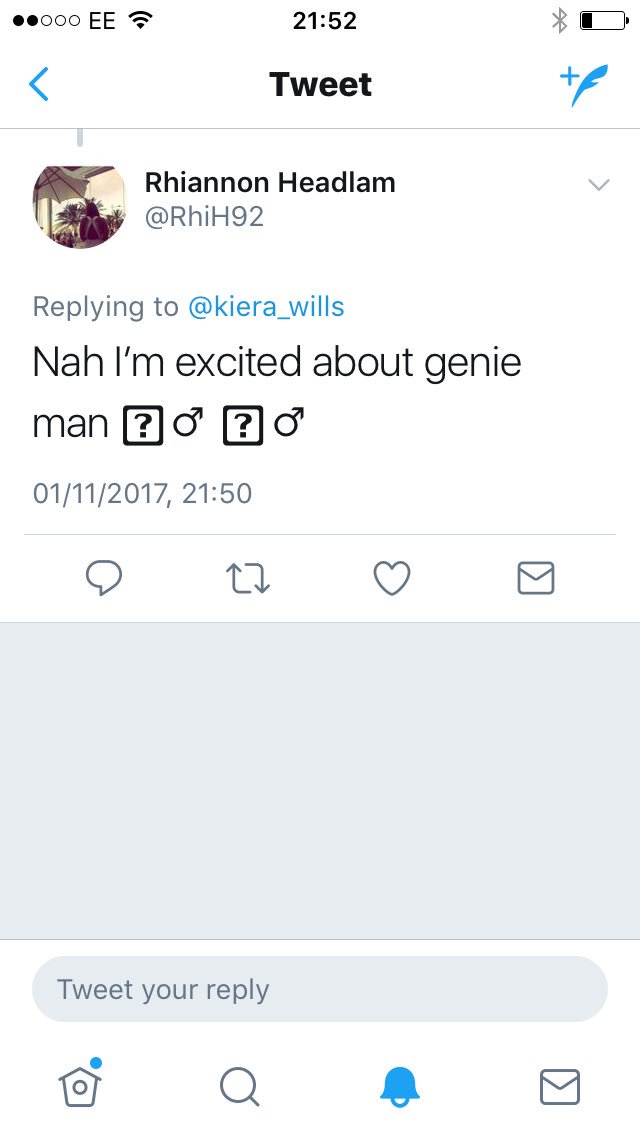Like the tweet with heart icon

click(392, 578)
